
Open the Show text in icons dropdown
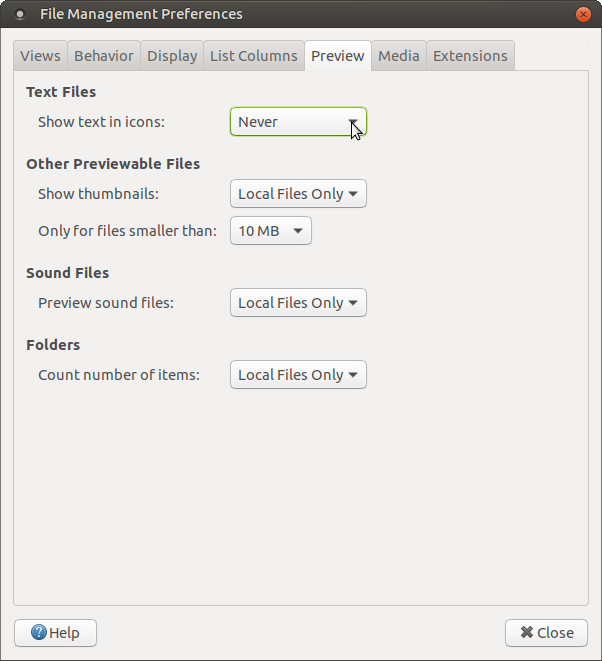click(x=298, y=122)
